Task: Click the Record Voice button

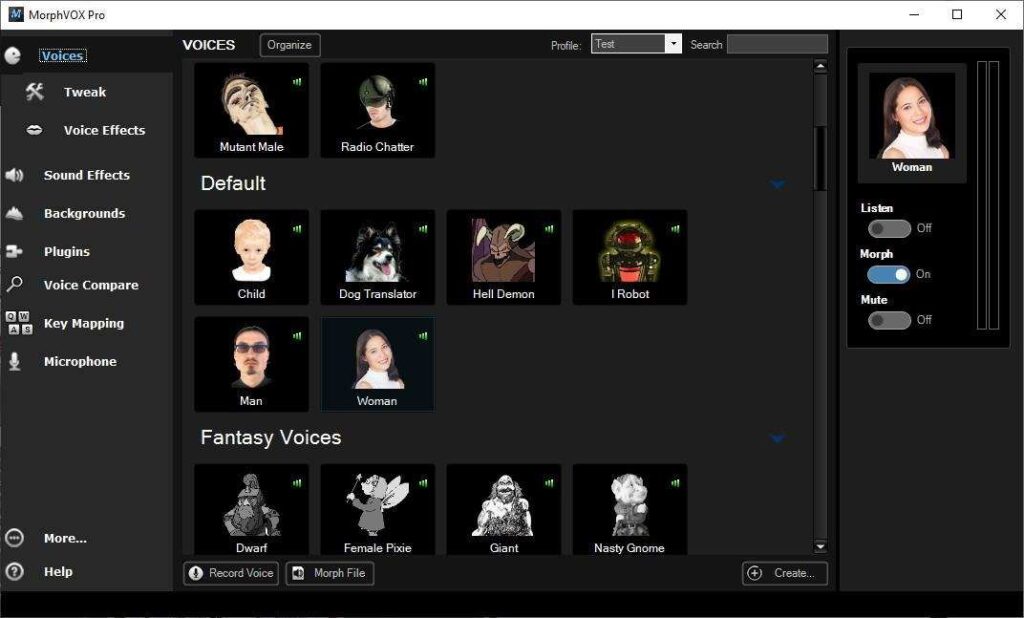Action: 231,574
